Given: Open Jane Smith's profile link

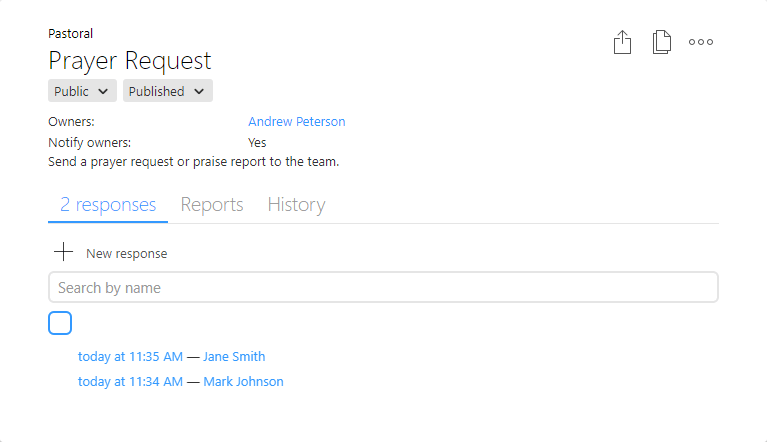Looking at the screenshot, I should (x=234, y=356).
